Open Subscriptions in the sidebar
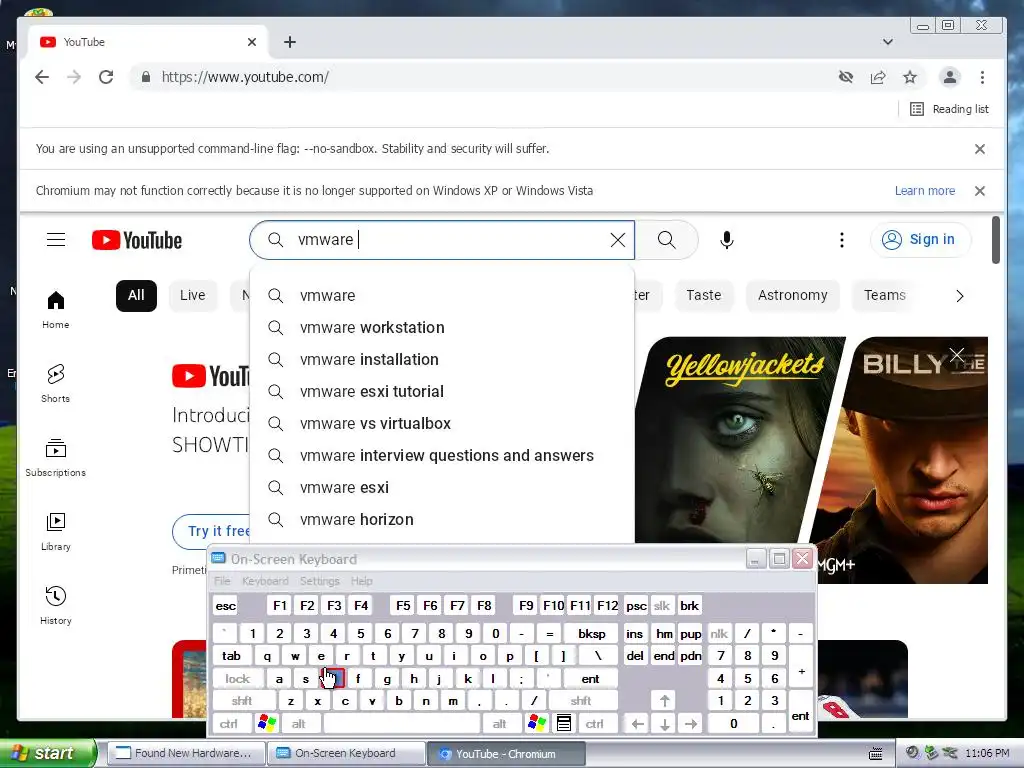Screen dimensions: 1024x768 (56, 457)
